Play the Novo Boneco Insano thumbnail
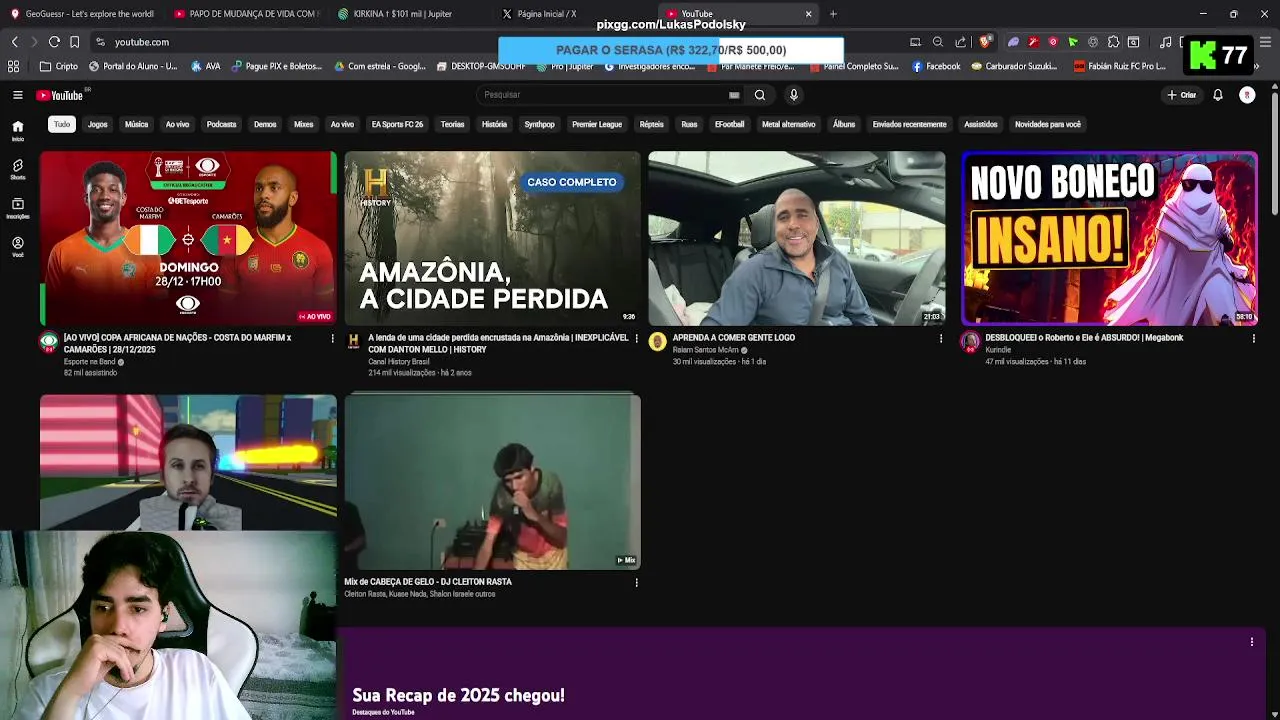 click(x=1109, y=238)
